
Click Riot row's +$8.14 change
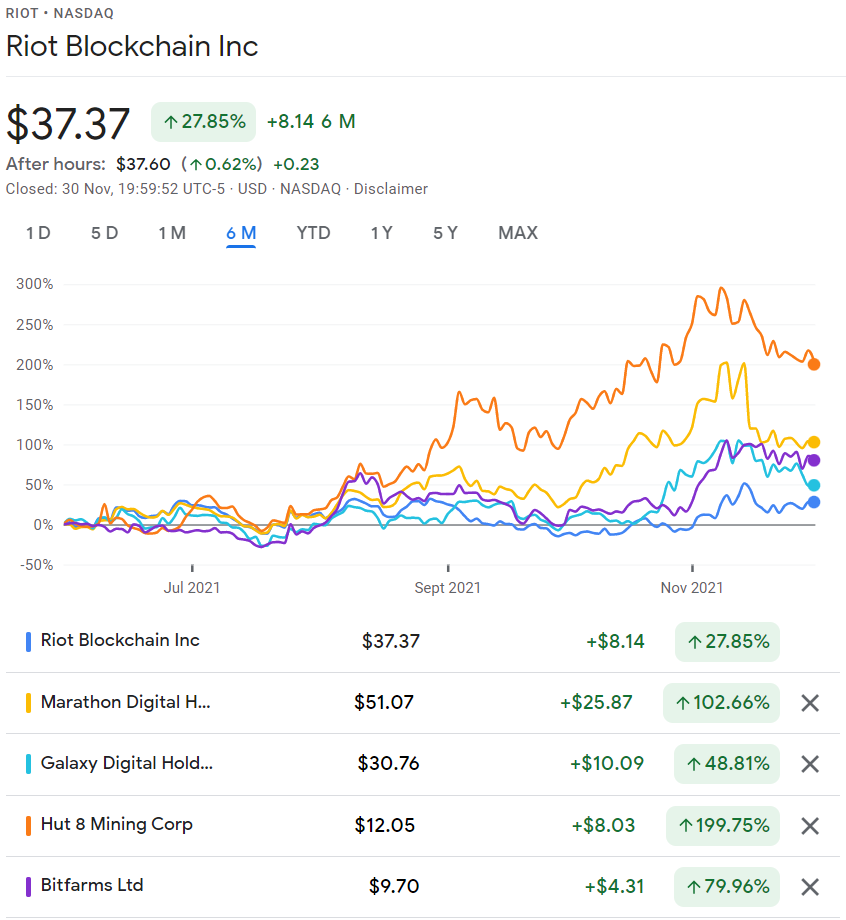pyautogui.click(x=615, y=641)
